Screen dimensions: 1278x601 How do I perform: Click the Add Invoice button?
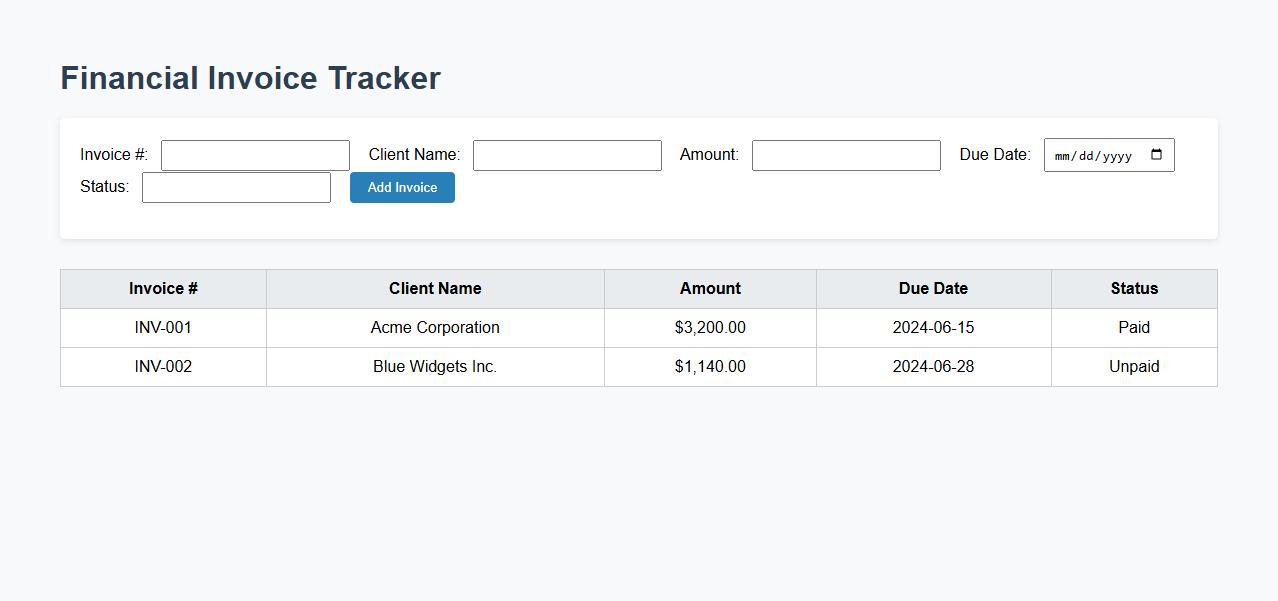pyautogui.click(x=402, y=187)
